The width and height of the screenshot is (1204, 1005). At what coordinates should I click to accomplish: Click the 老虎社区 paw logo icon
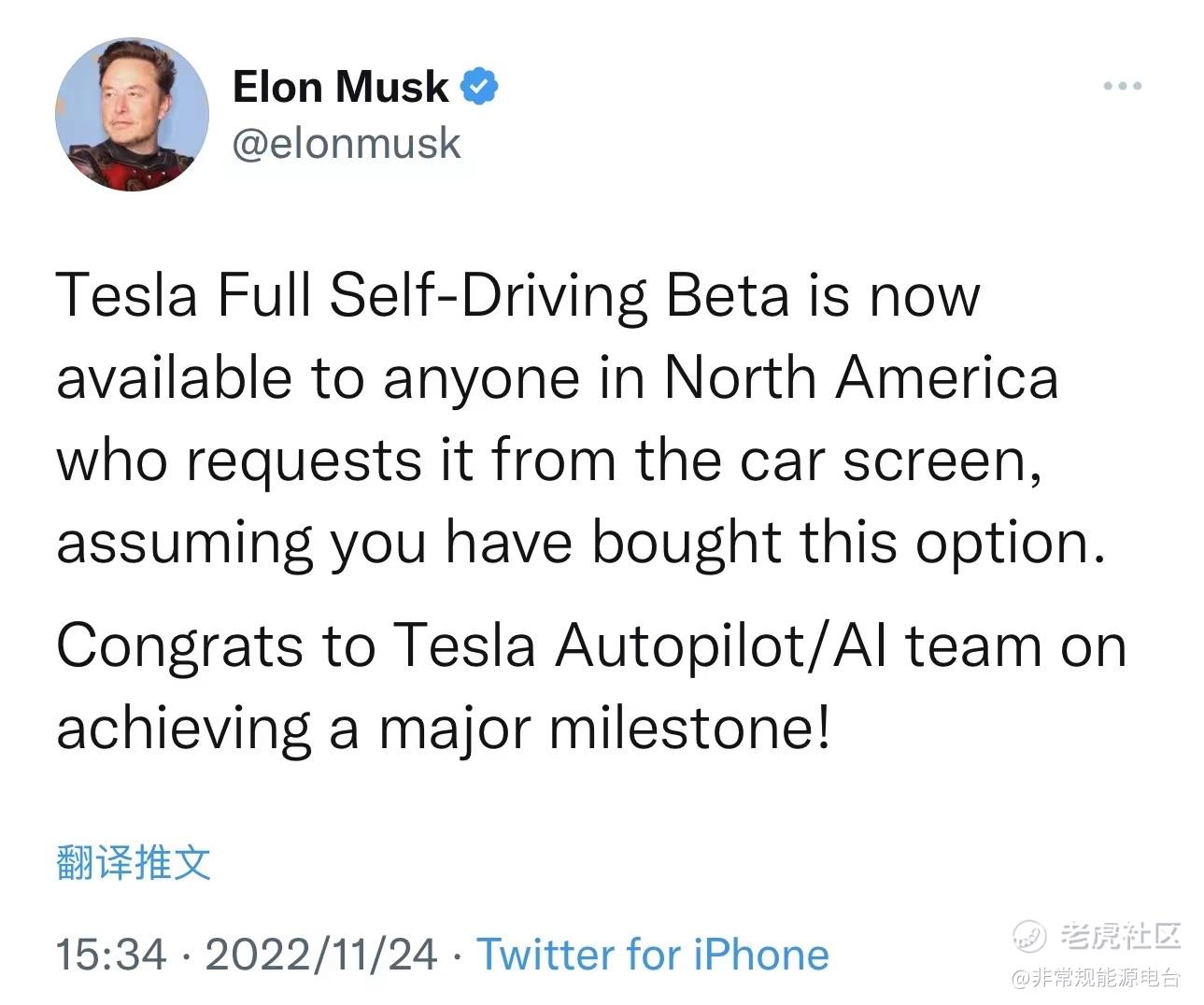(x=1030, y=934)
